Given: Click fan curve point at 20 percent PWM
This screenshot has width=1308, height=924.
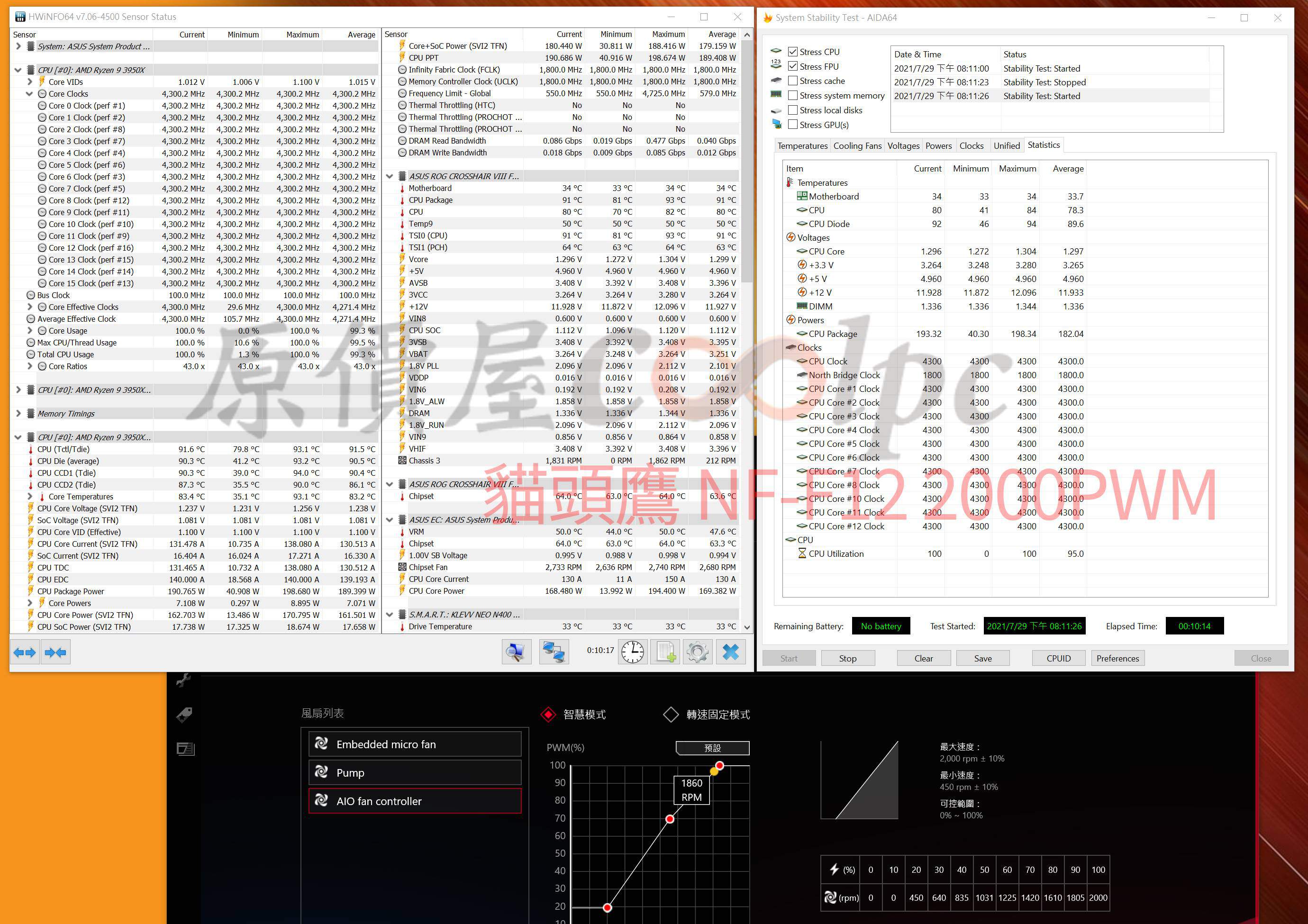Looking at the screenshot, I should (x=607, y=907).
